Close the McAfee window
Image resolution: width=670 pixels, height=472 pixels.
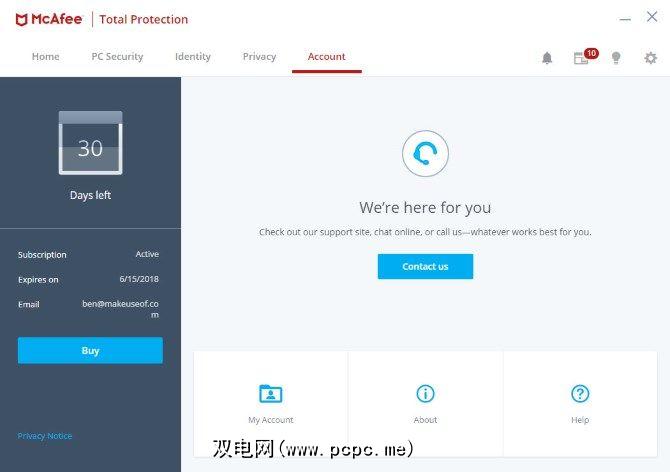(652, 17)
